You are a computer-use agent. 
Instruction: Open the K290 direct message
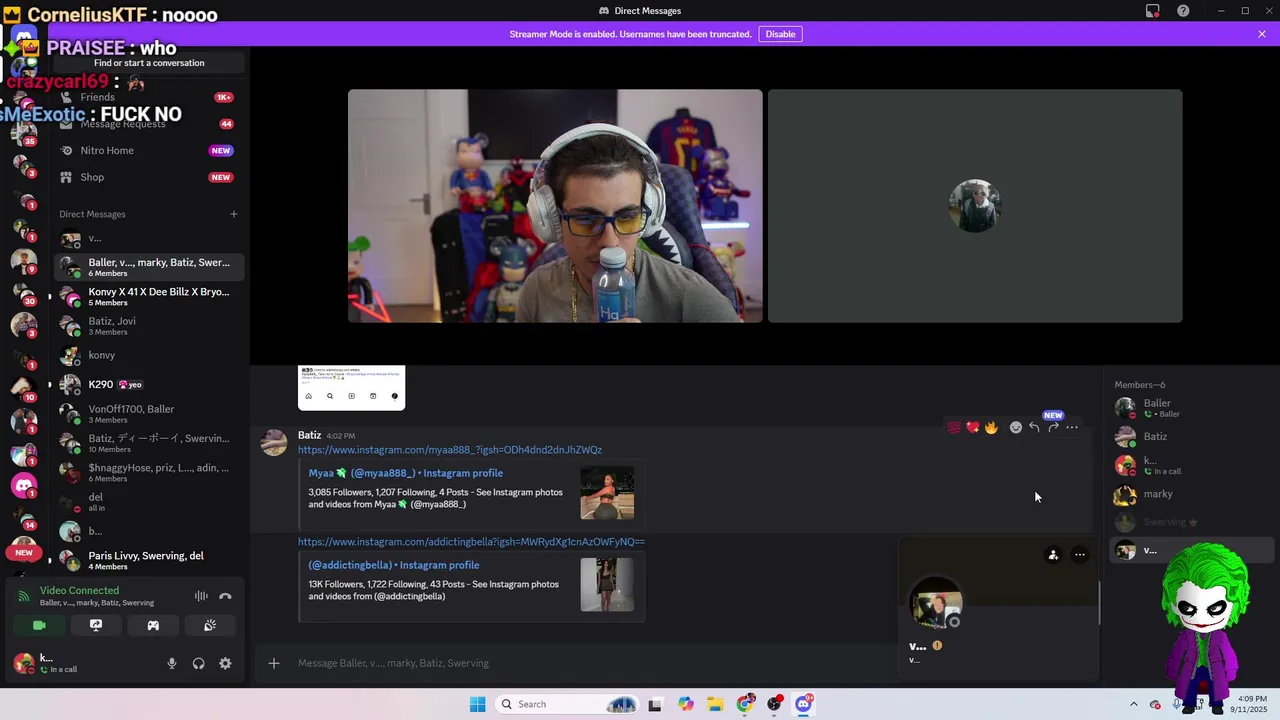(148, 384)
